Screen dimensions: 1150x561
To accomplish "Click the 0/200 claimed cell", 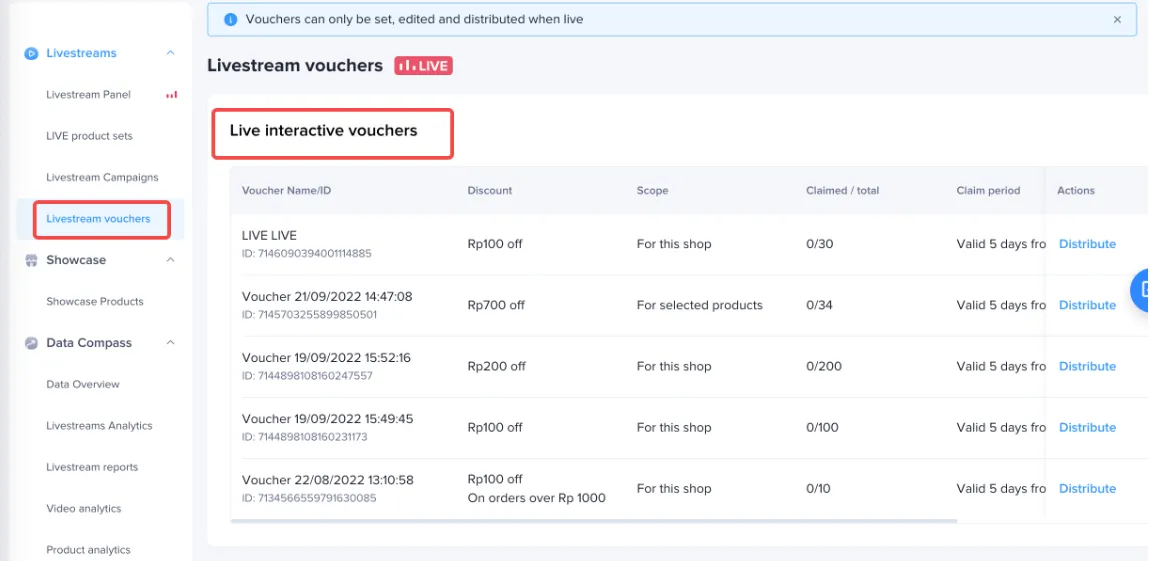I will (822, 366).
